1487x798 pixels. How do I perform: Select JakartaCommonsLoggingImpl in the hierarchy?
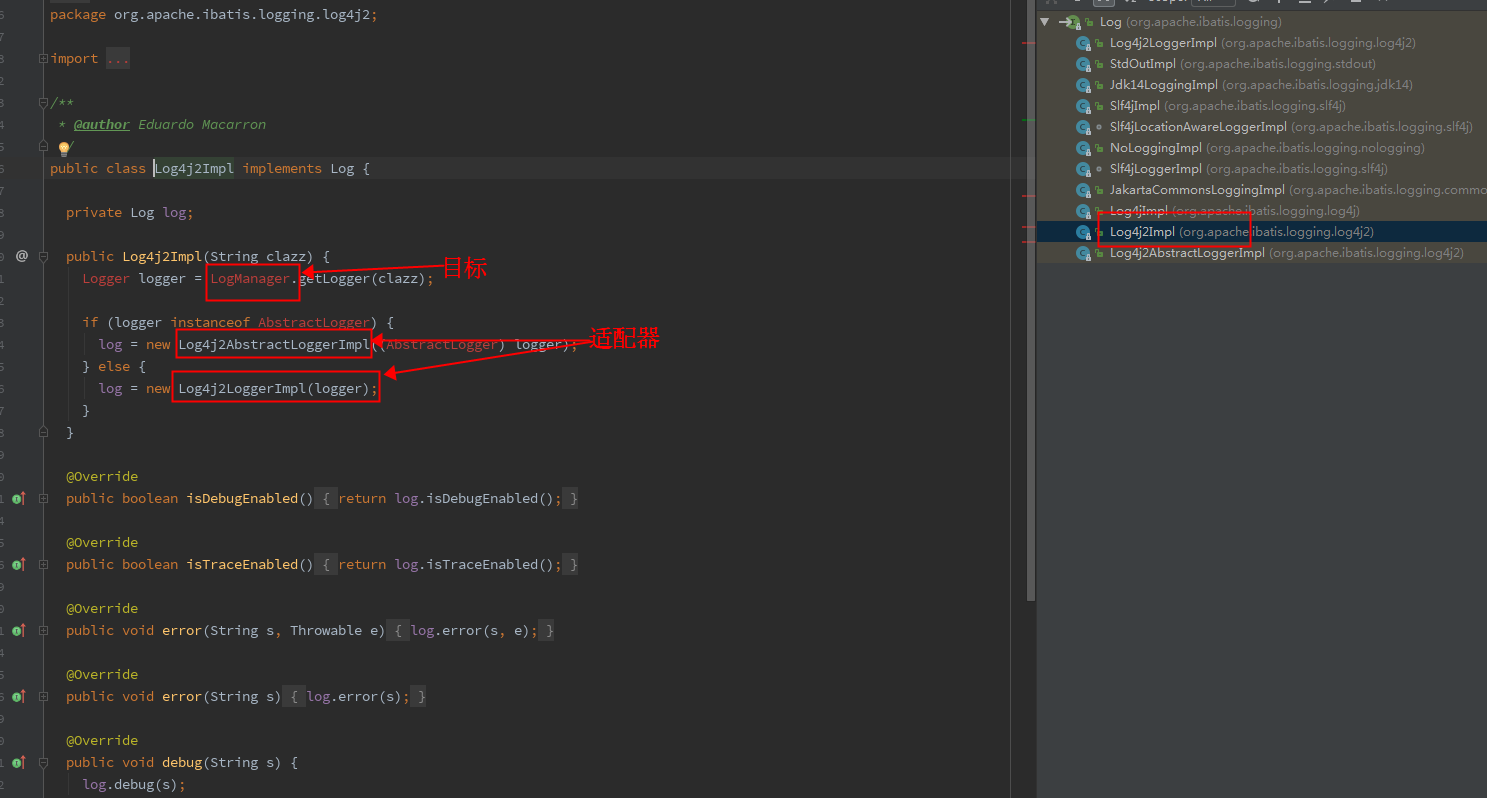1196,189
